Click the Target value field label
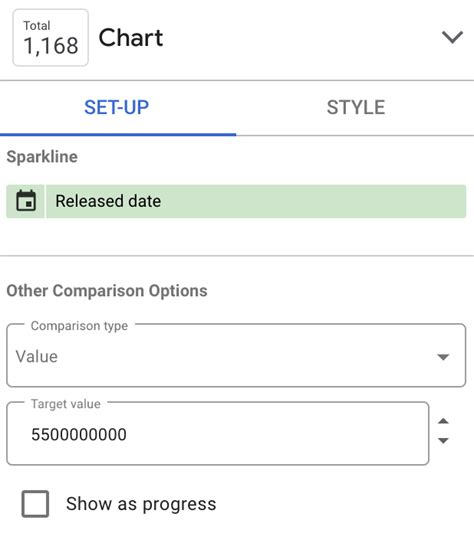 (x=66, y=404)
